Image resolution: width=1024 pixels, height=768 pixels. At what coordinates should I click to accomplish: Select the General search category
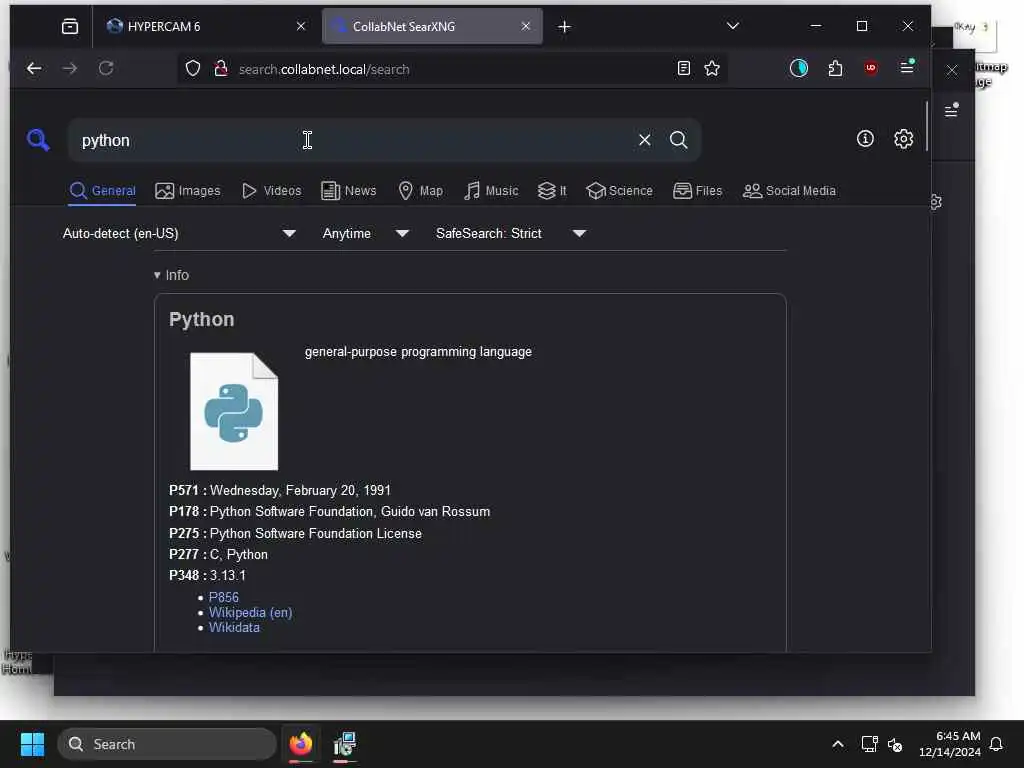pos(103,191)
